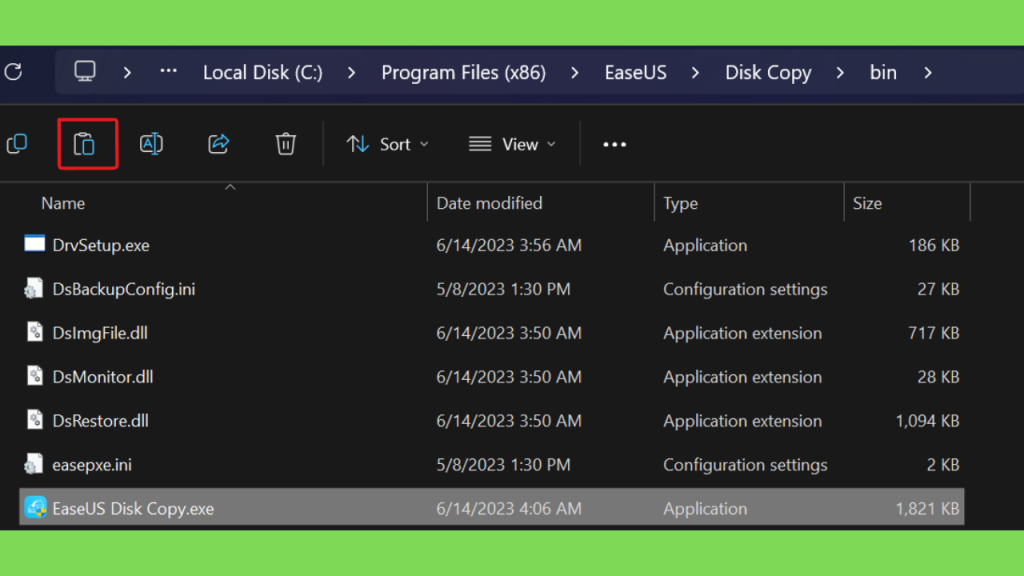
Task: Click the 28 KB size cell
Action: (x=938, y=376)
